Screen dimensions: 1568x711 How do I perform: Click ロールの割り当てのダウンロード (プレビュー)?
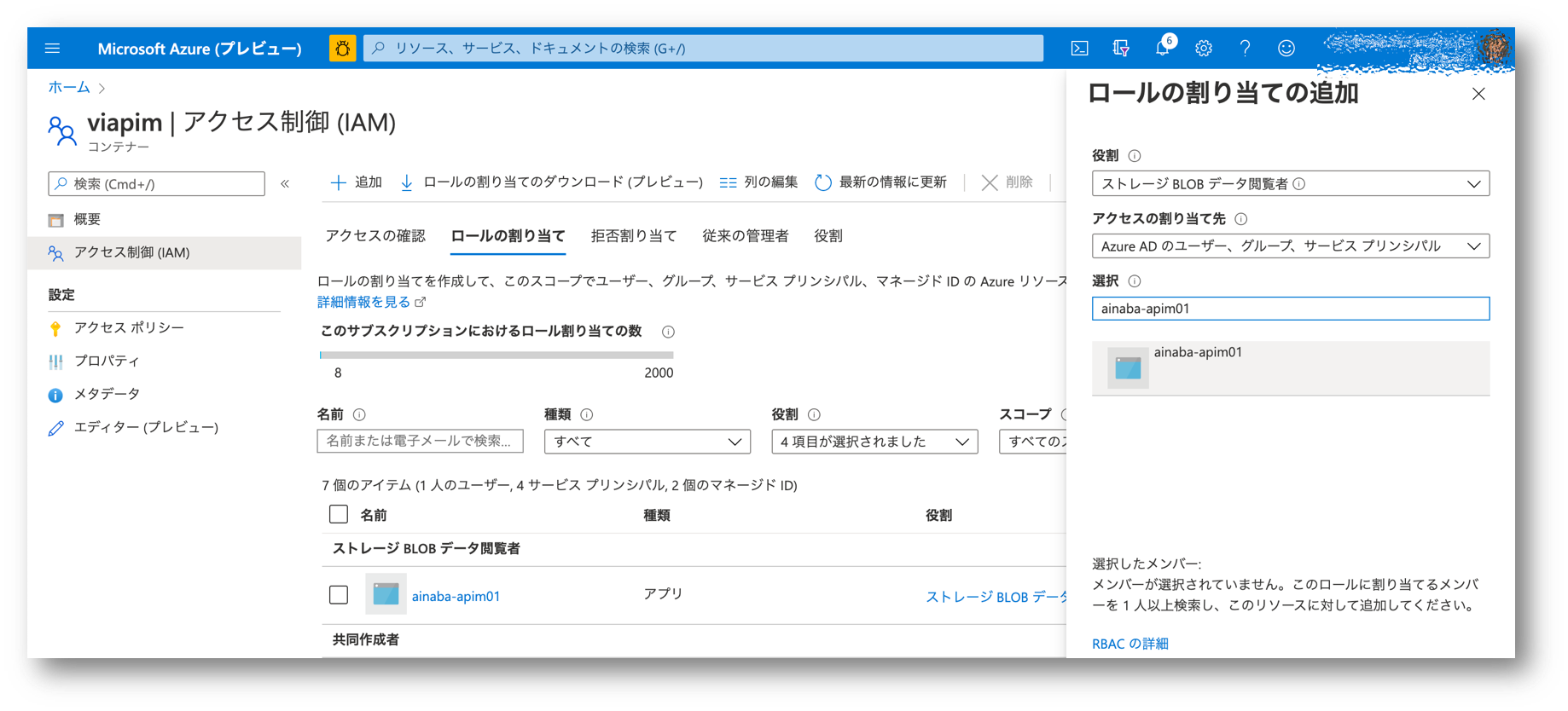[551, 182]
